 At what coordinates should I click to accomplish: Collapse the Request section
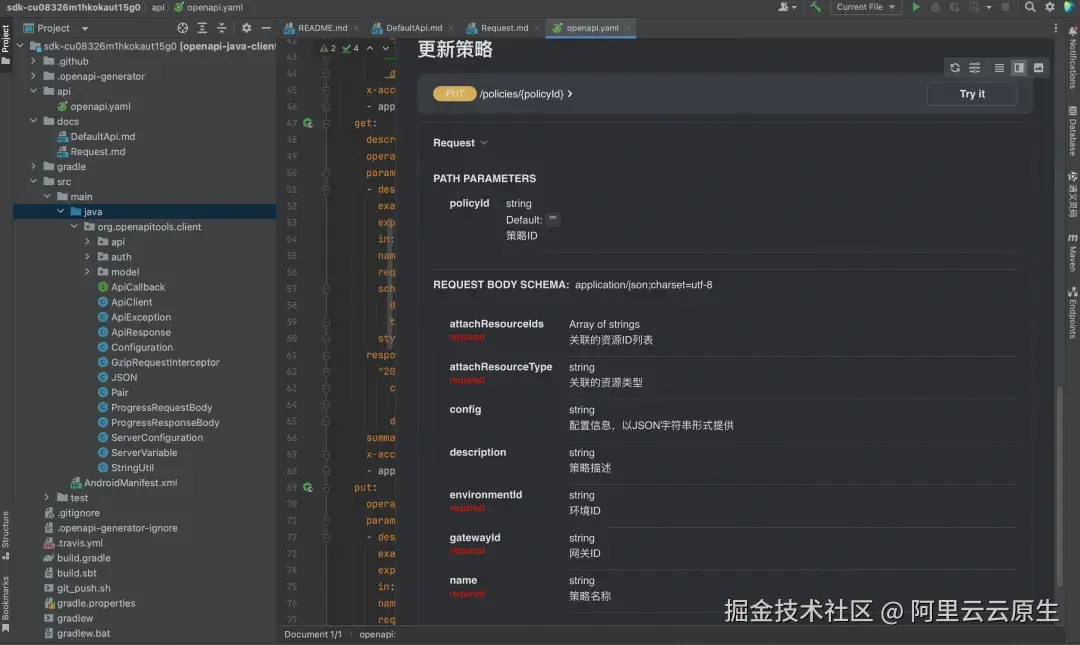coord(485,142)
